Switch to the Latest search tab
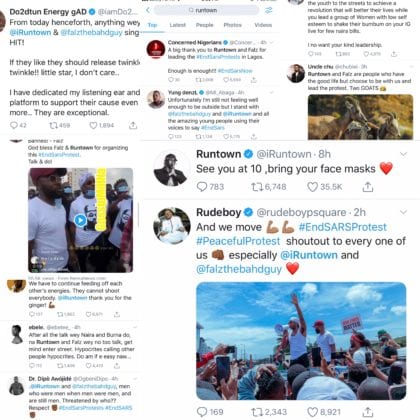This screenshot has height=420, width=420. pyautogui.click(x=177, y=25)
